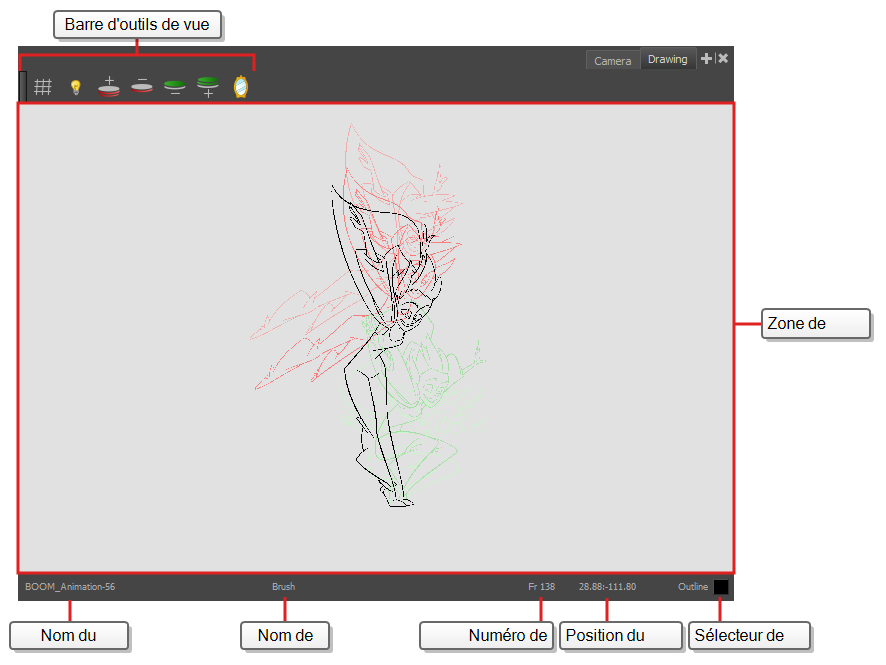Turn on the Light Table bulb icon

coord(75,87)
